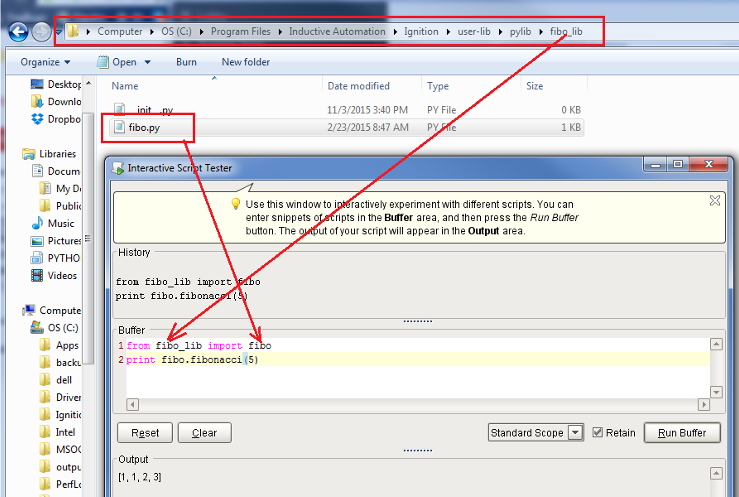Click the divider dots between Buffer and Output
739x497 pixels.
point(418,450)
